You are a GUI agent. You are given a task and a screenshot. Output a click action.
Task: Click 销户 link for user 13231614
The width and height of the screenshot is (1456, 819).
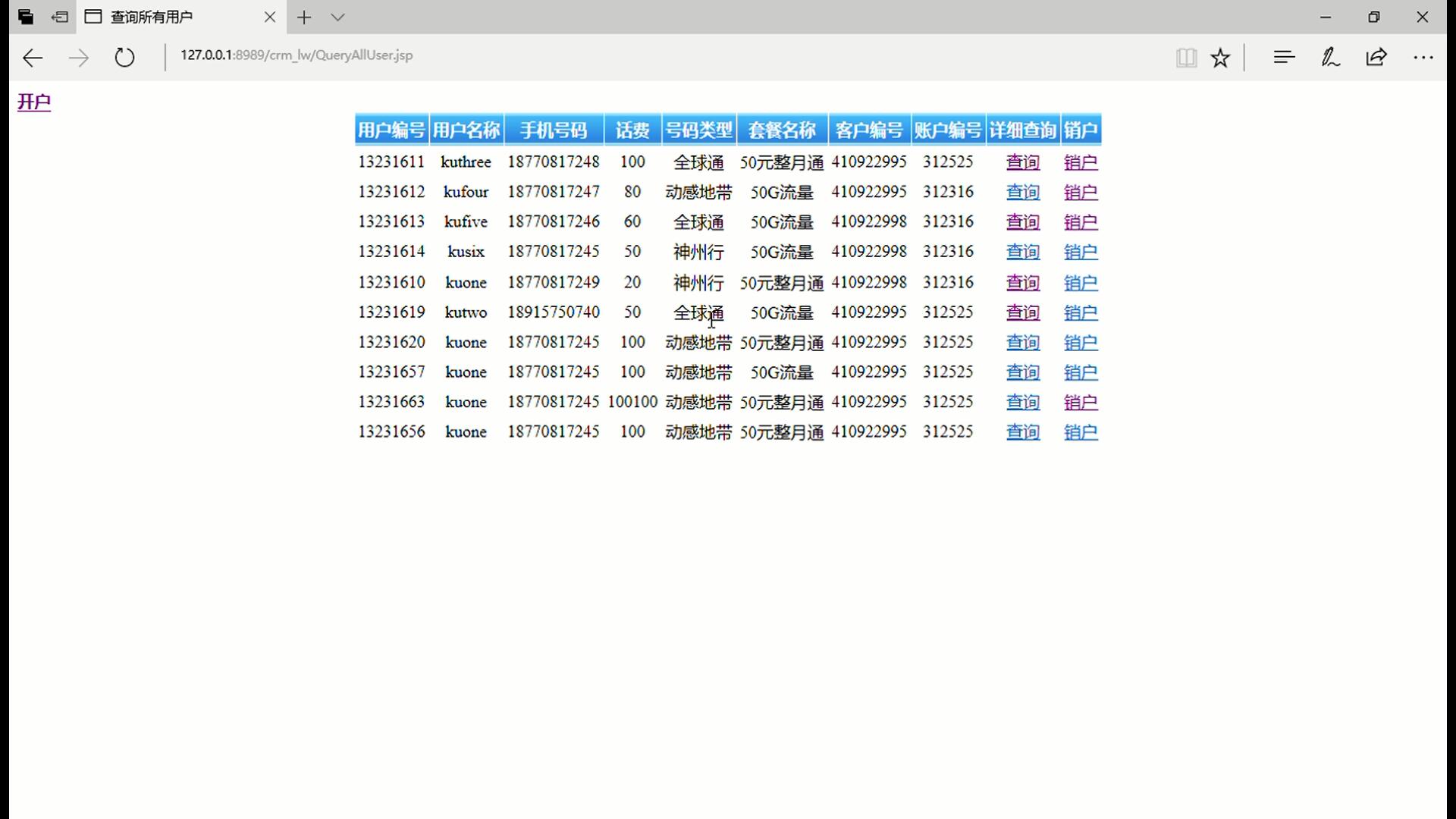click(x=1081, y=252)
